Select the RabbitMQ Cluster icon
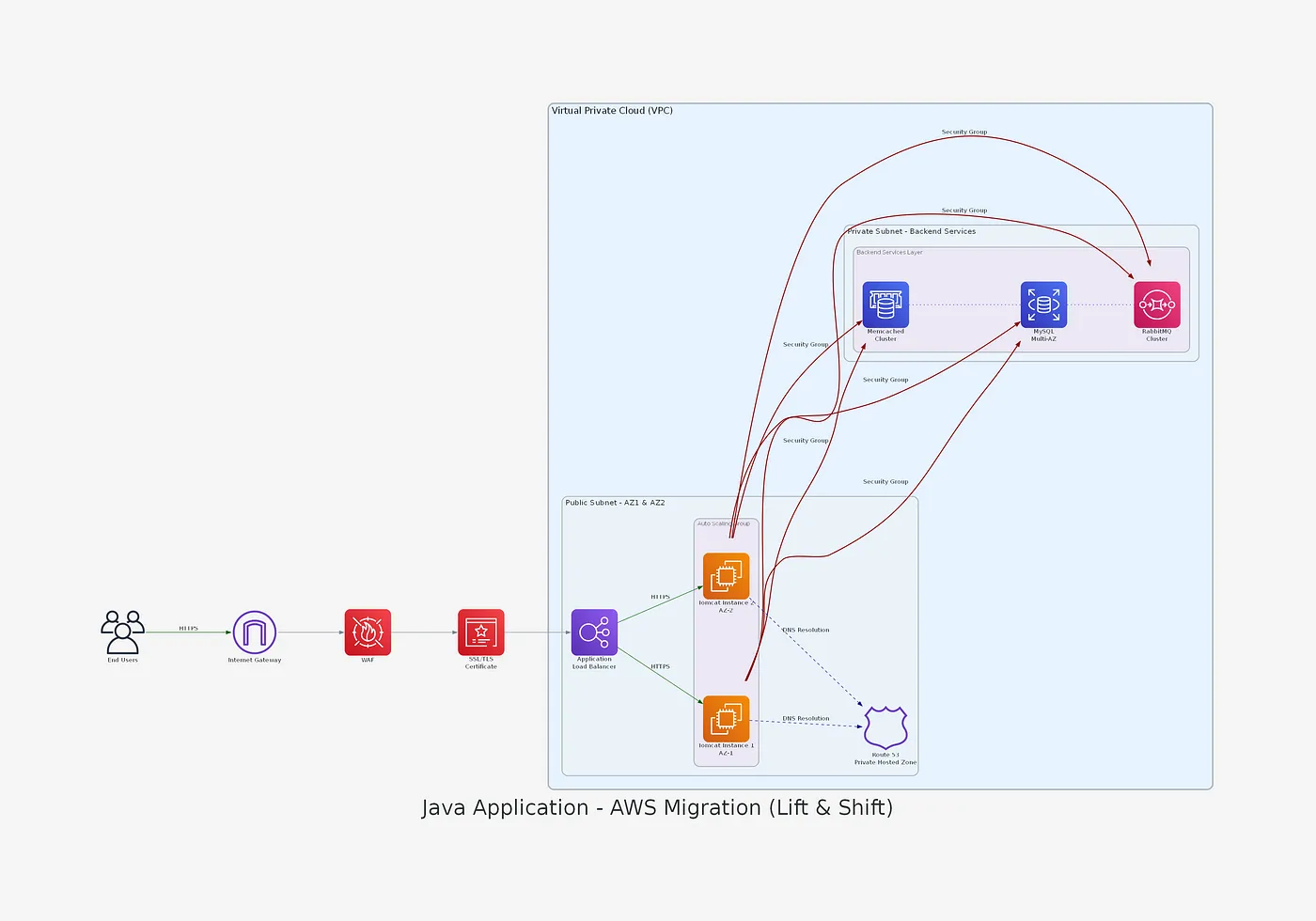This screenshot has width=1316, height=921. pyautogui.click(x=1157, y=304)
